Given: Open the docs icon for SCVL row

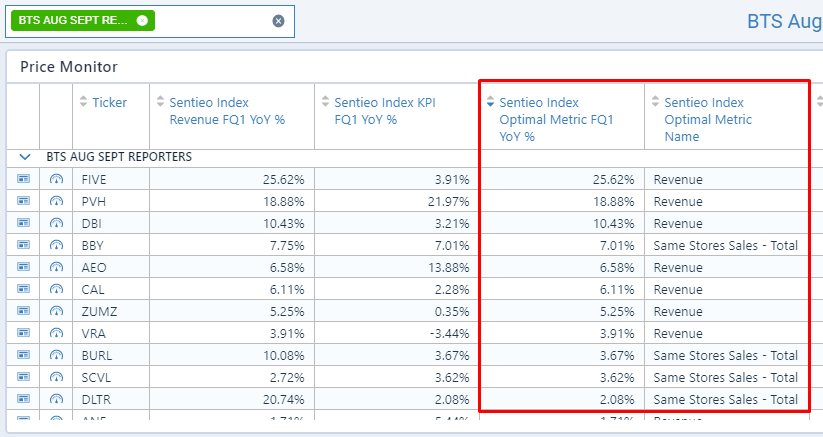Looking at the screenshot, I should (x=24, y=377).
